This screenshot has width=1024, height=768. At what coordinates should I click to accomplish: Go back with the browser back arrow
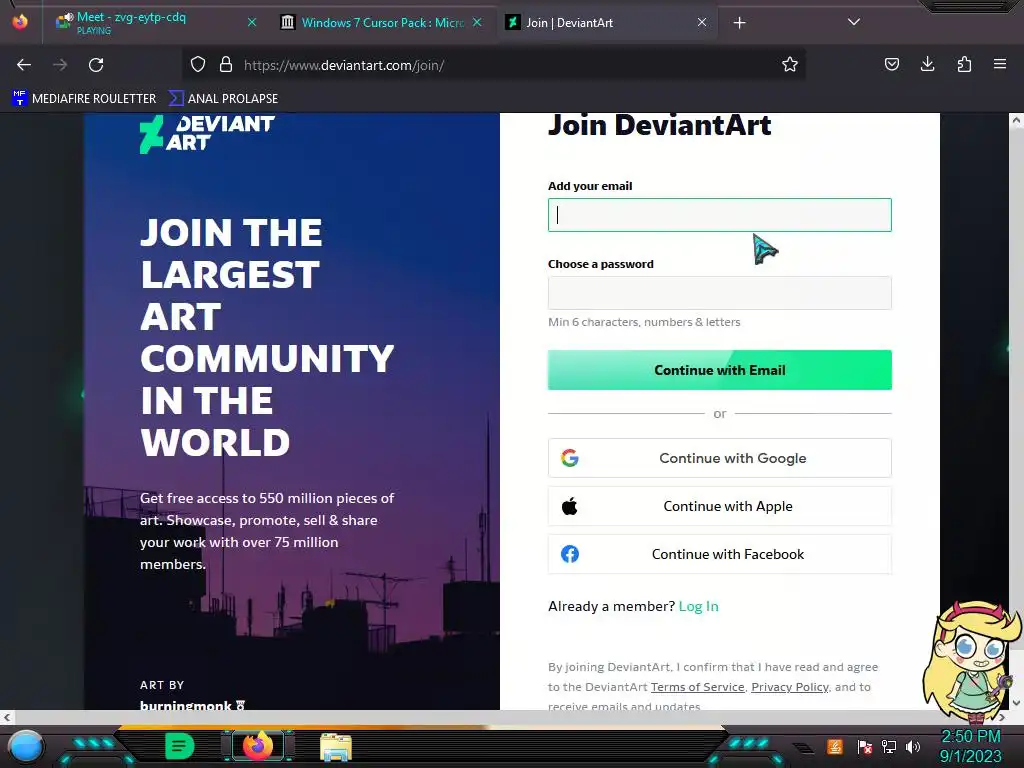click(24, 65)
